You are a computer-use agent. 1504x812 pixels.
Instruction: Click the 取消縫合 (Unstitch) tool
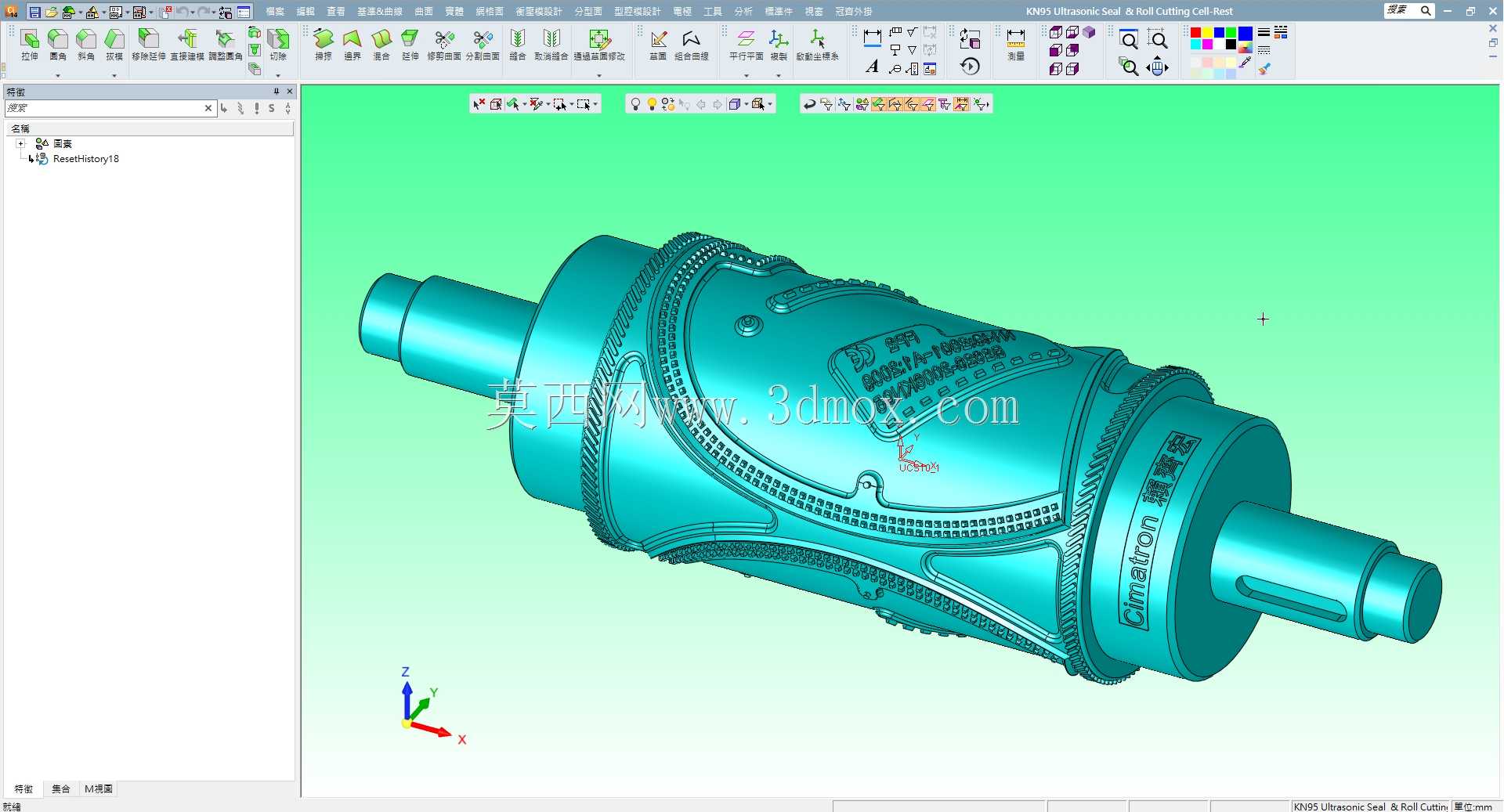[551, 45]
